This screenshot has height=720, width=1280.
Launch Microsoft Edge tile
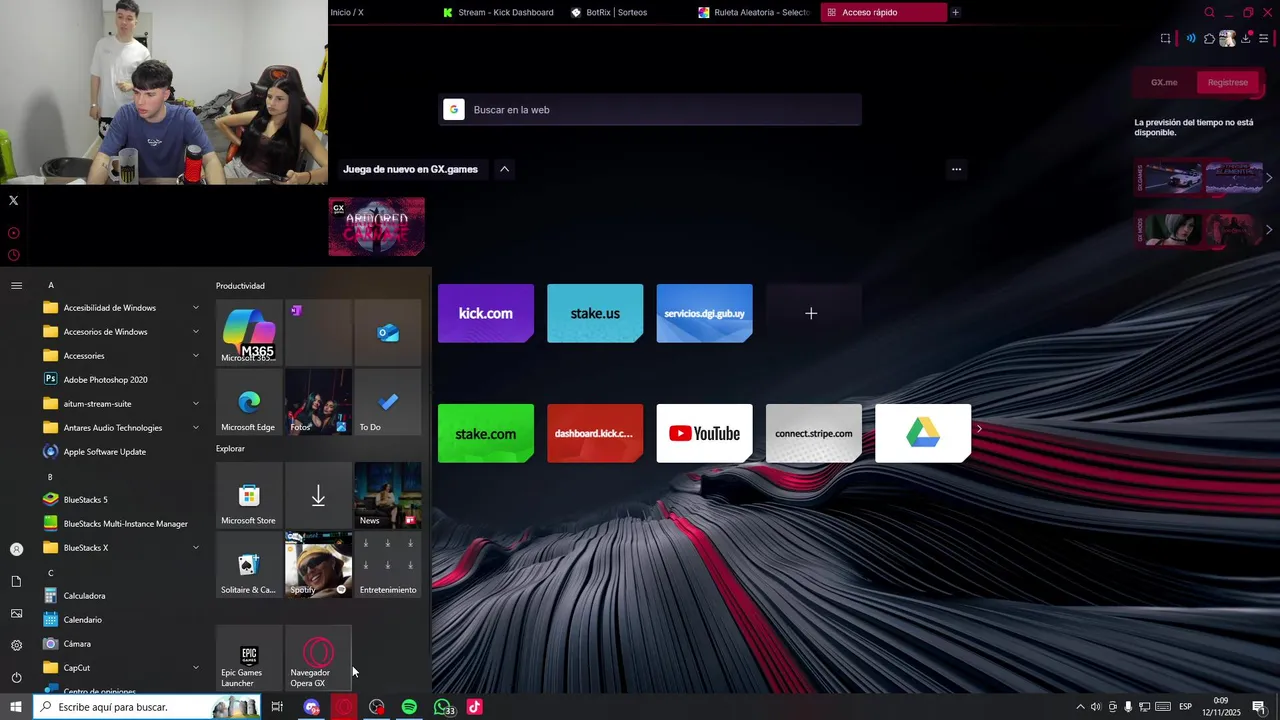(x=249, y=402)
